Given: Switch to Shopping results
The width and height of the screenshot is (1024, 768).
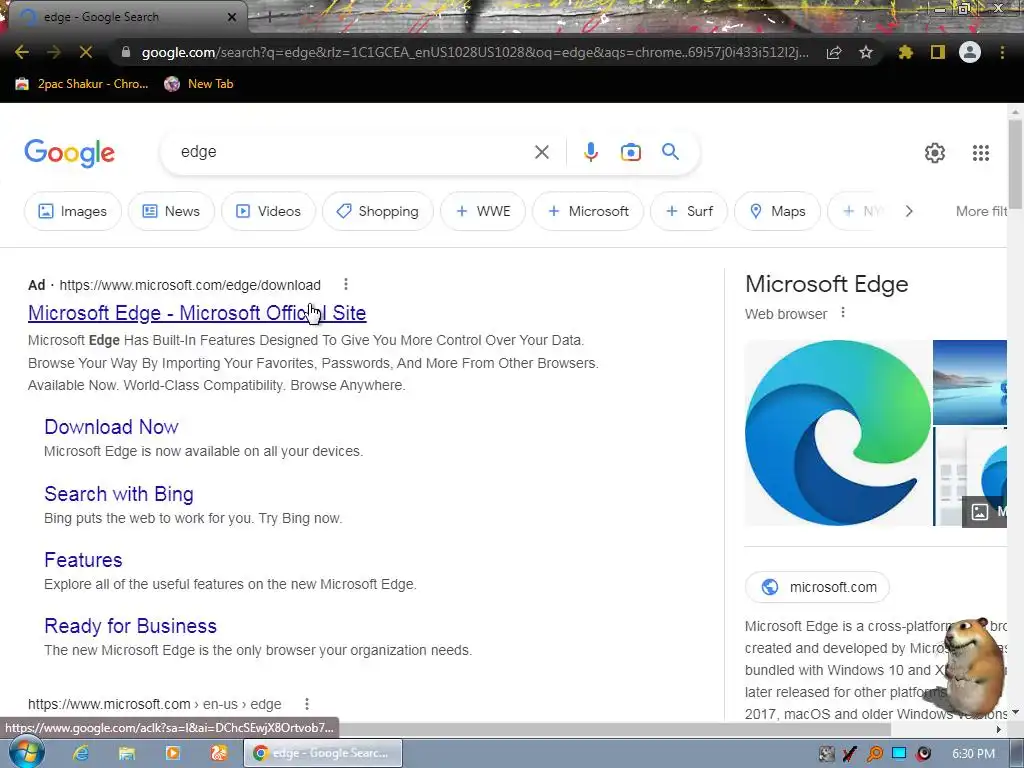Looking at the screenshot, I should click(377, 211).
